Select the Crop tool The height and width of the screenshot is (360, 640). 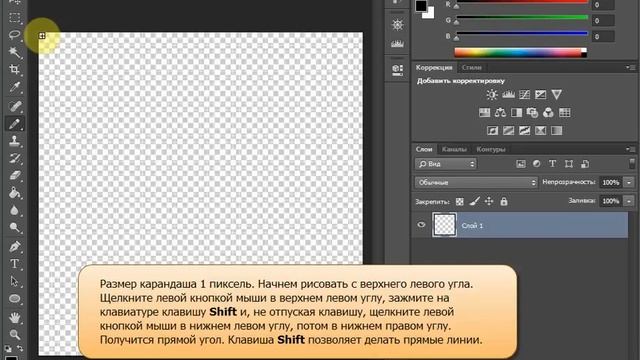pos(15,69)
